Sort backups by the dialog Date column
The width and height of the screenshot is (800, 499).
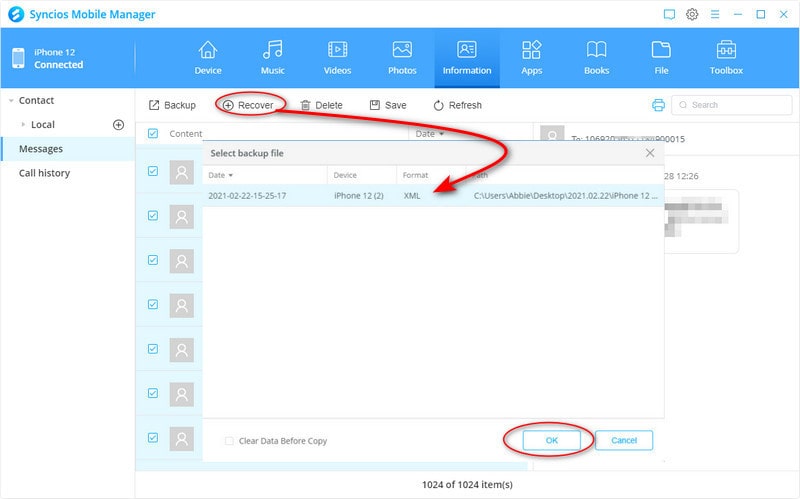coord(220,175)
